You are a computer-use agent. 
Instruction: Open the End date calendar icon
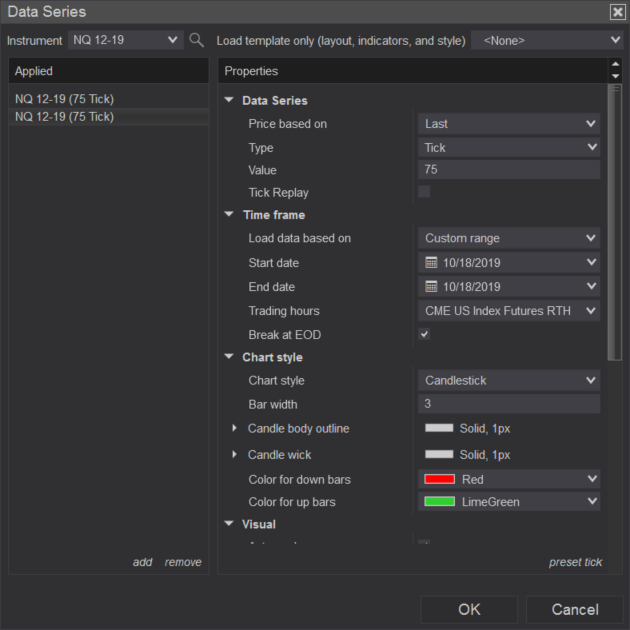pyautogui.click(x=431, y=287)
